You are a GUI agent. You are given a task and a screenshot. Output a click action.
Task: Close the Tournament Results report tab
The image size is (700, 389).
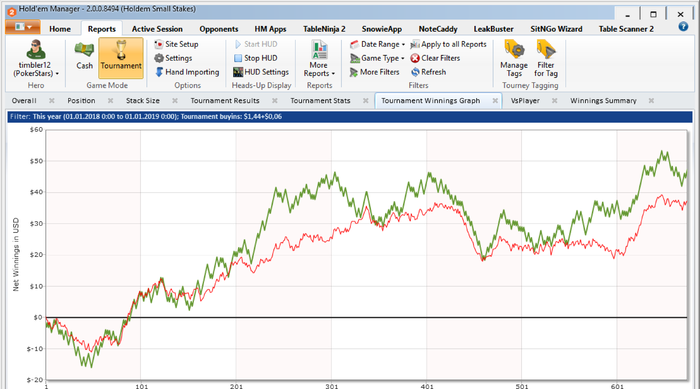(x=275, y=101)
